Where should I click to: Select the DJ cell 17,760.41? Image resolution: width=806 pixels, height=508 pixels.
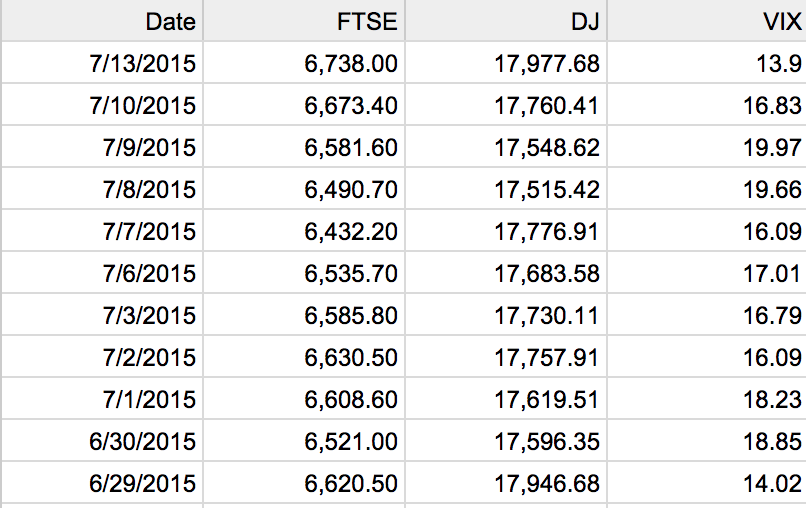click(x=506, y=105)
